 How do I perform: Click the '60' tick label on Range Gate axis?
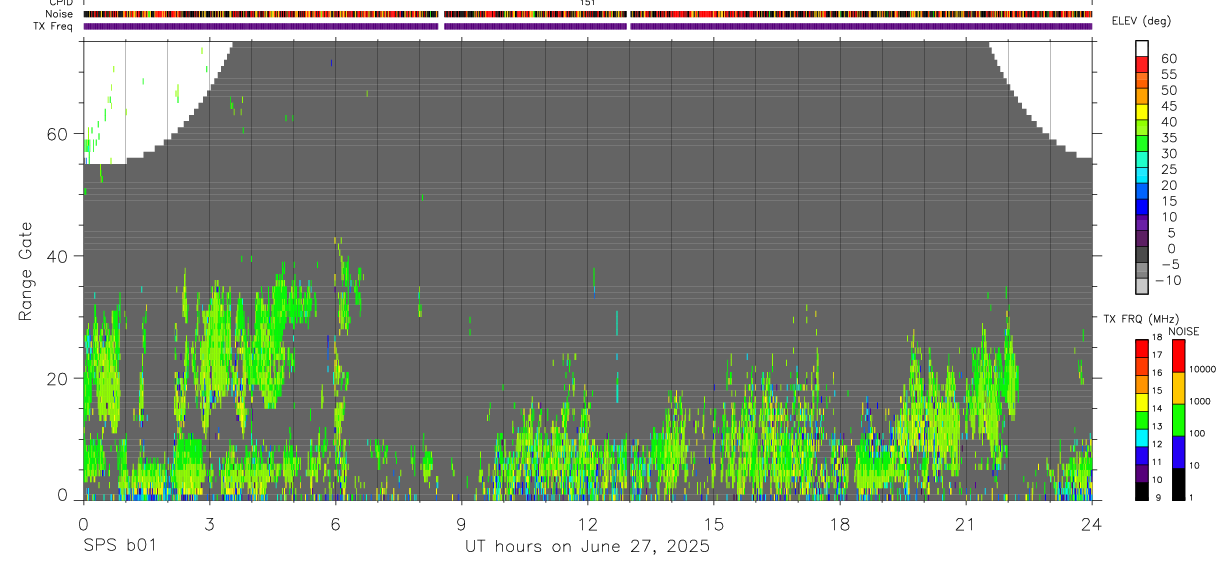coord(57,134)
